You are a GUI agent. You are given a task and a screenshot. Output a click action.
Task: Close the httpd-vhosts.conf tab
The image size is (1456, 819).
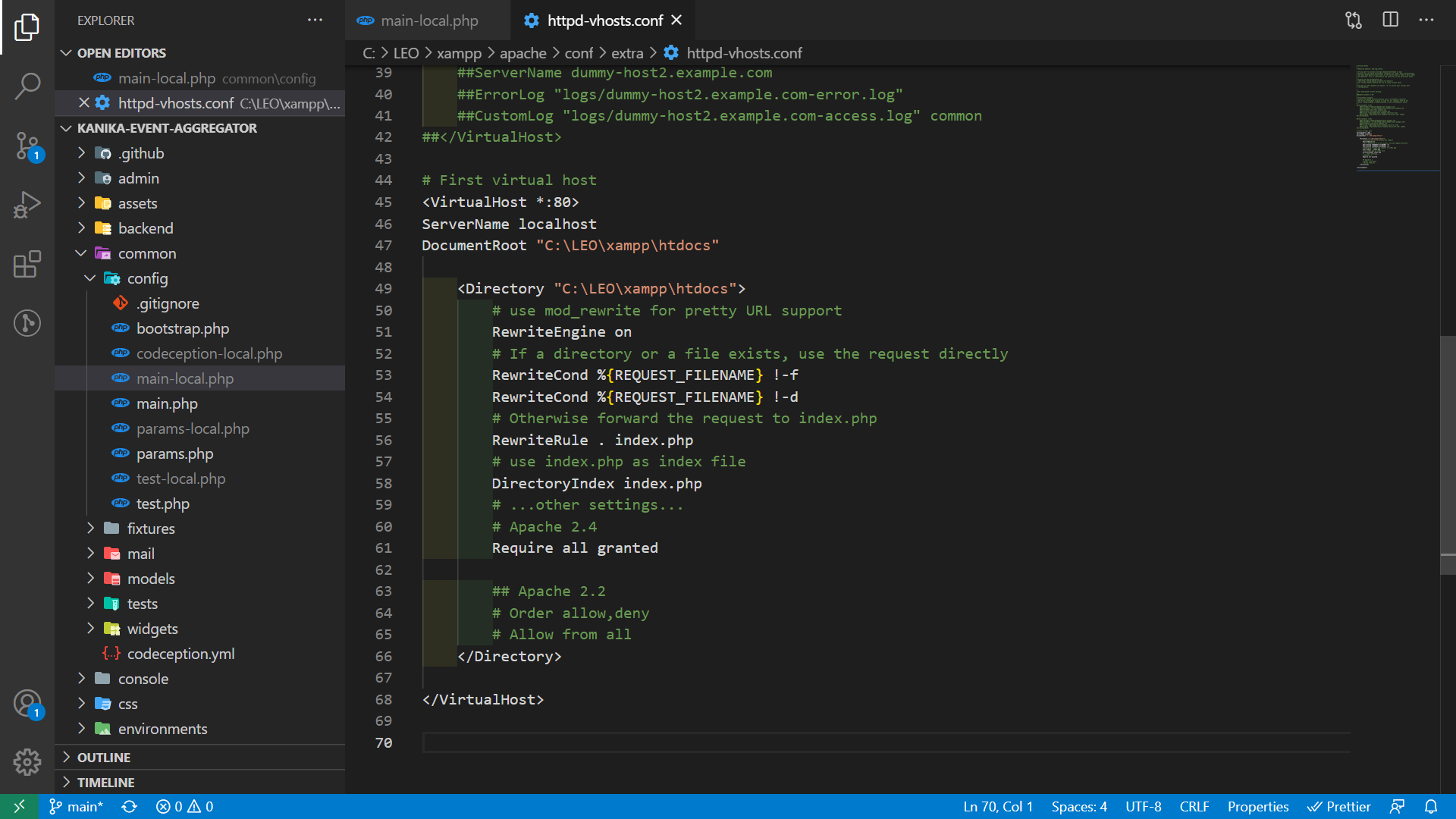coord(676,20)
